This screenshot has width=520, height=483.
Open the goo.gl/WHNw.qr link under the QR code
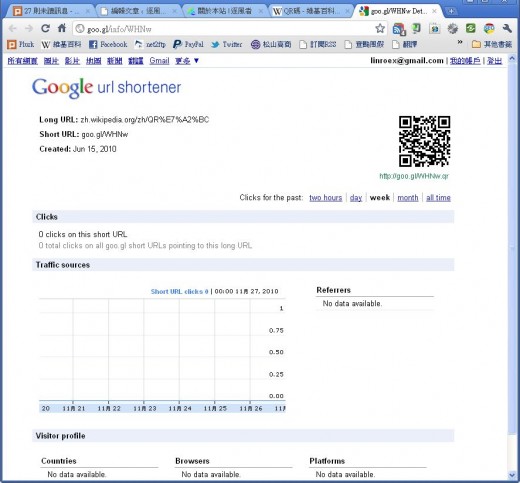[x=414, y=176]
